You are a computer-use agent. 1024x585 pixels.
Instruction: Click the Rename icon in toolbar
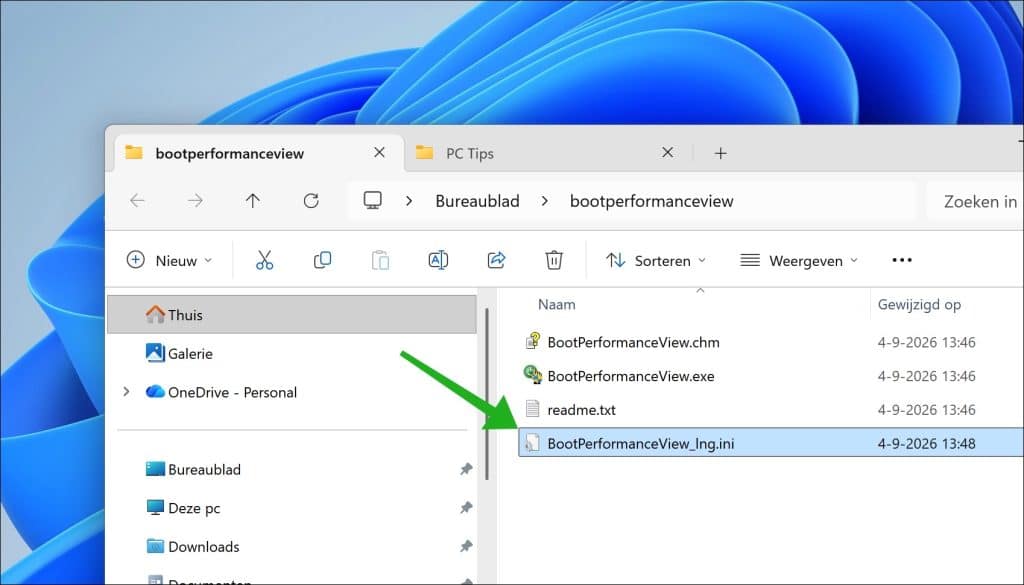438,260
